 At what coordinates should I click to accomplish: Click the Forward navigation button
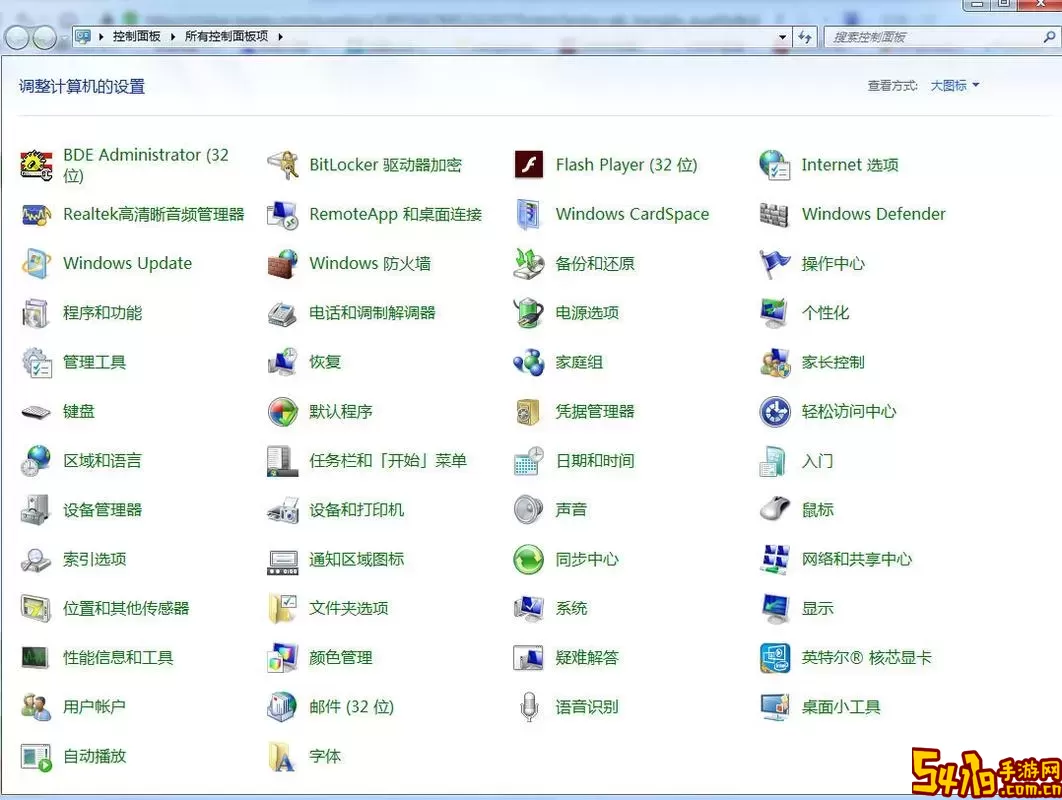45,38
